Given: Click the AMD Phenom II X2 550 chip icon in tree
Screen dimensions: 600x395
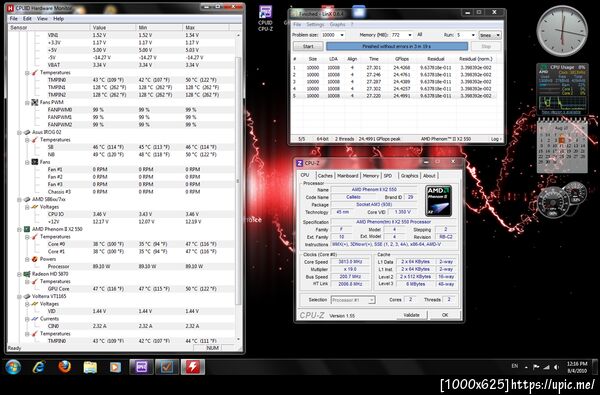Looking at the screenshot, I should pyautogui.click(x=27, y=229).
